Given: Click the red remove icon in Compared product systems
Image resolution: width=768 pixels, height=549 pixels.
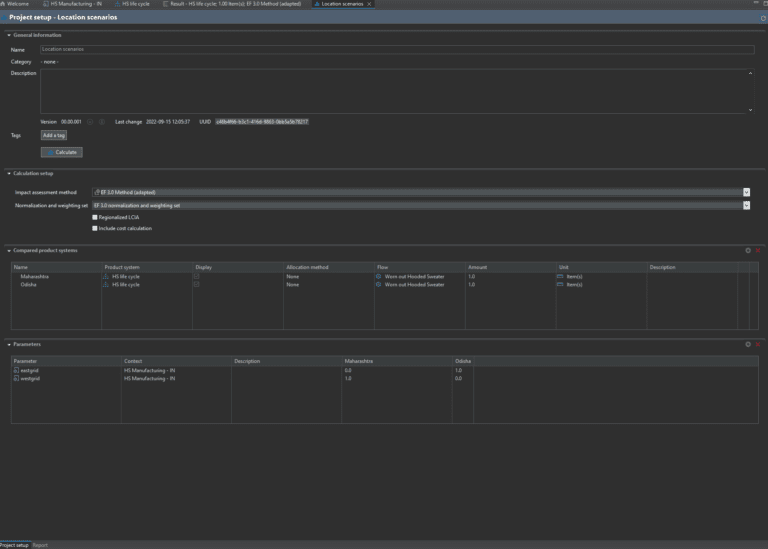Looking at the screenshot, I should click(758, 250).
